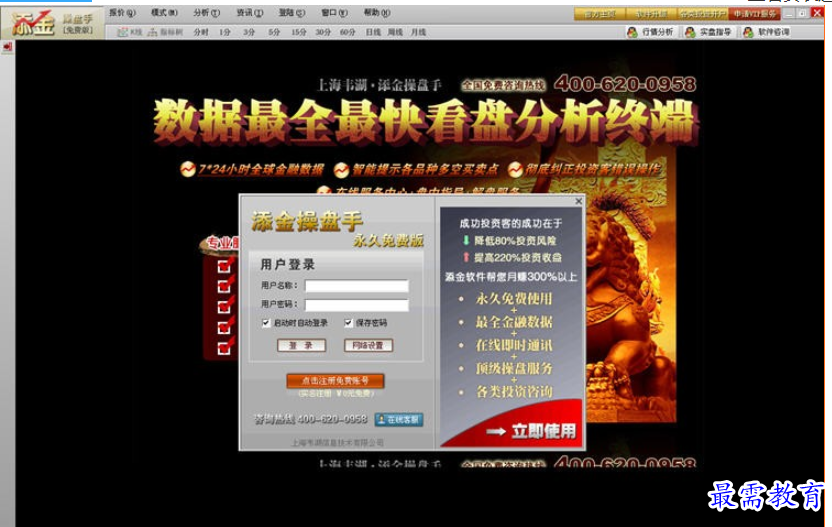Open the 分析 menu
Viewport: 832px width, 527px height.
coord(206,13)
